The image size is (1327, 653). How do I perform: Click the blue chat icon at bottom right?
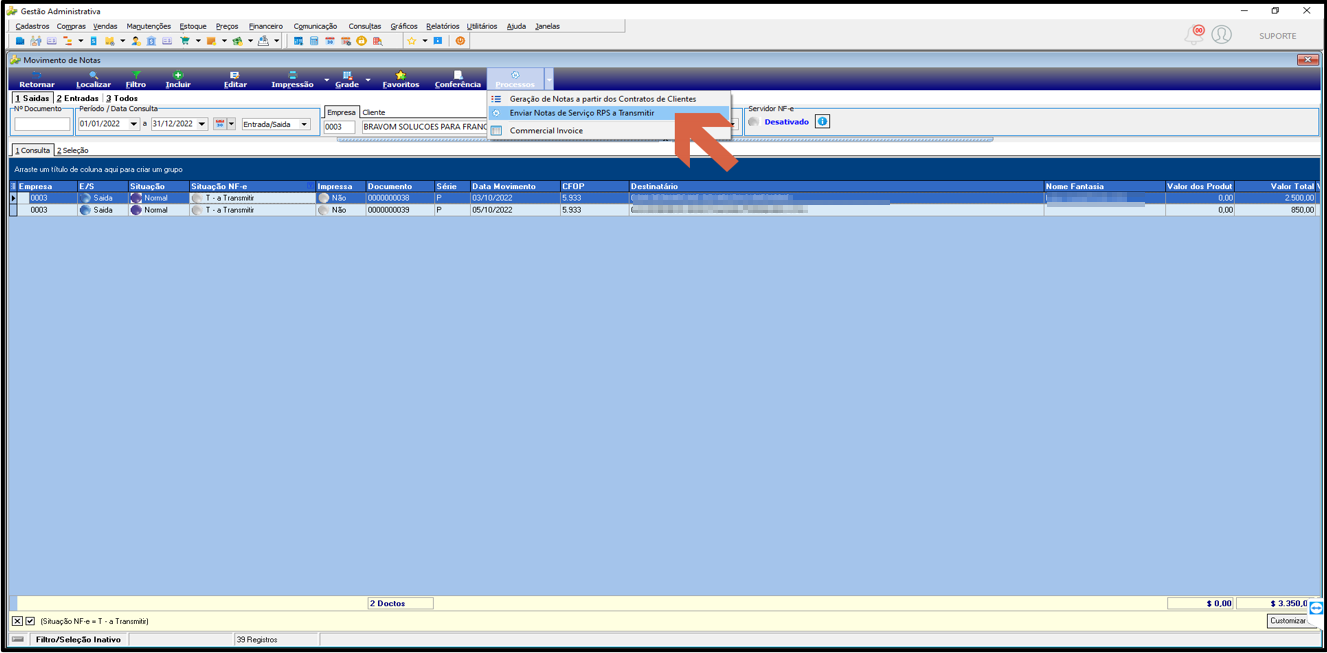click(x=1317, y=608)
